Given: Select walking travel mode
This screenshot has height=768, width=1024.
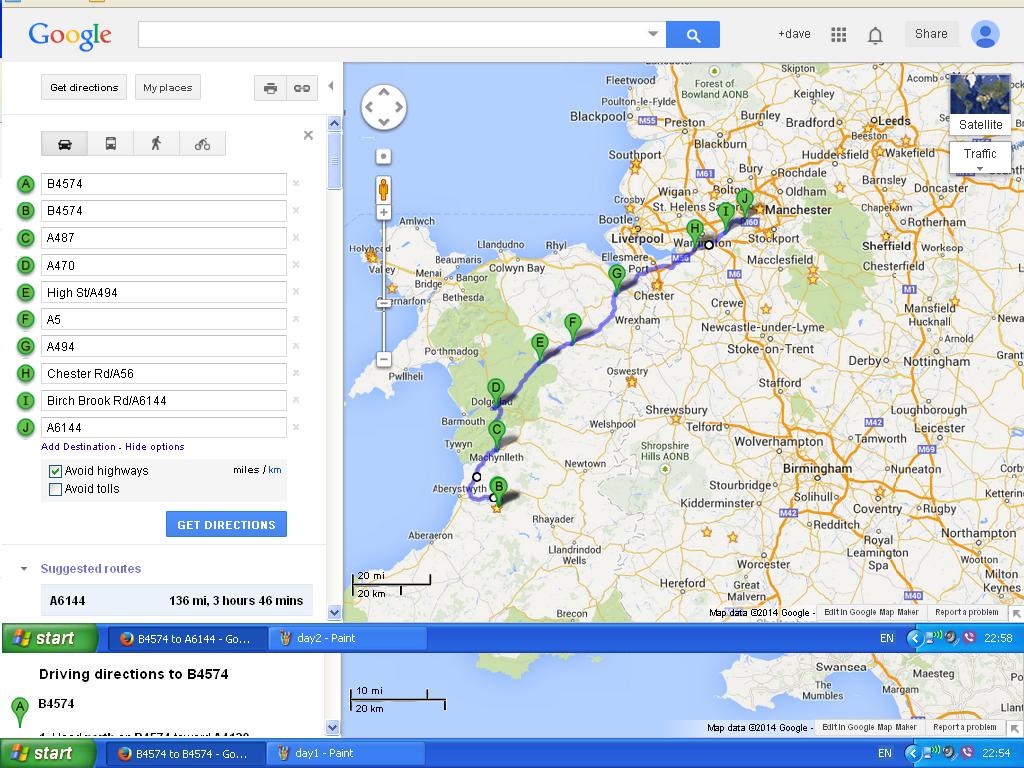Looking at the screenshot, I should [156, 144].
